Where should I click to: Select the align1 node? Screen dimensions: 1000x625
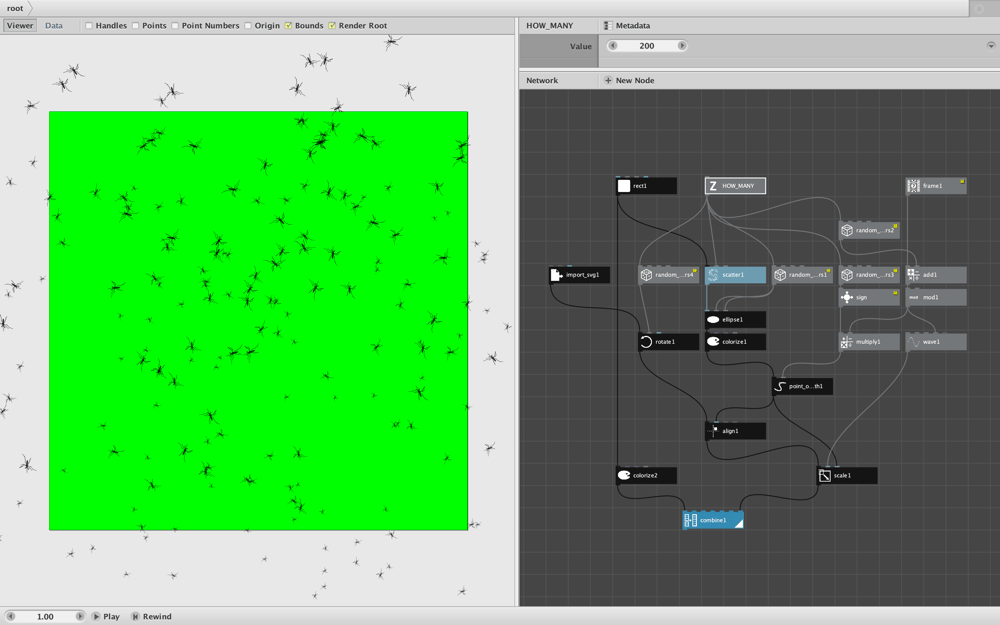(735, 431)
